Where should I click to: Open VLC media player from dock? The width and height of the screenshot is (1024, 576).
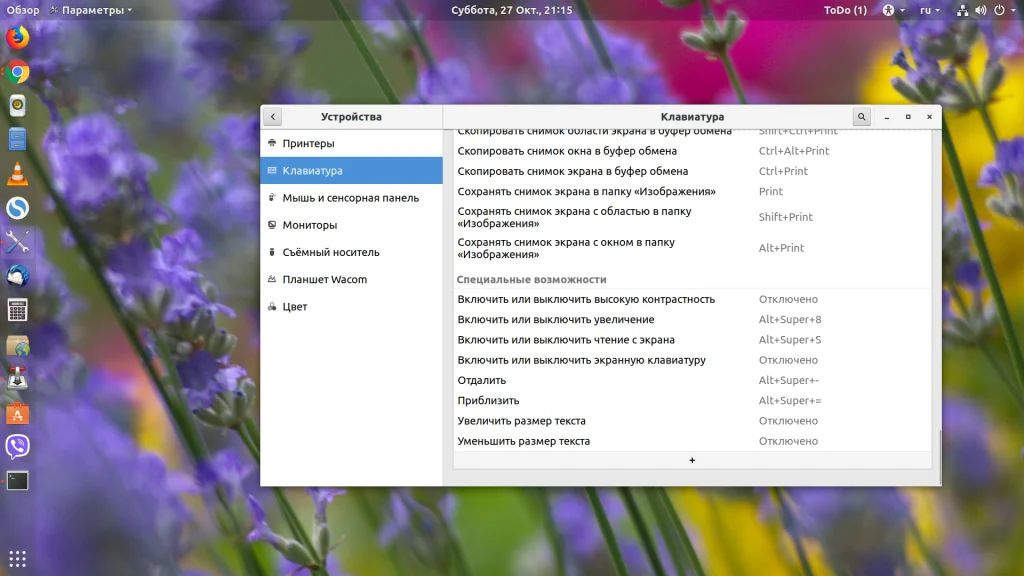18,174
